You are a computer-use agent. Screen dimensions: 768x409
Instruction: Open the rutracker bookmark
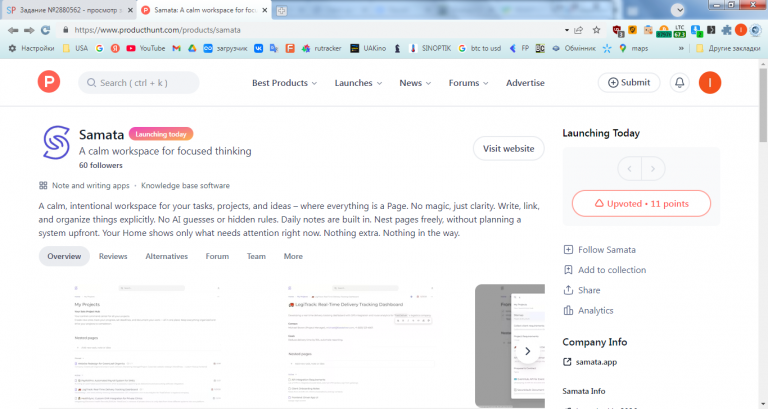[x=322, y=48]
